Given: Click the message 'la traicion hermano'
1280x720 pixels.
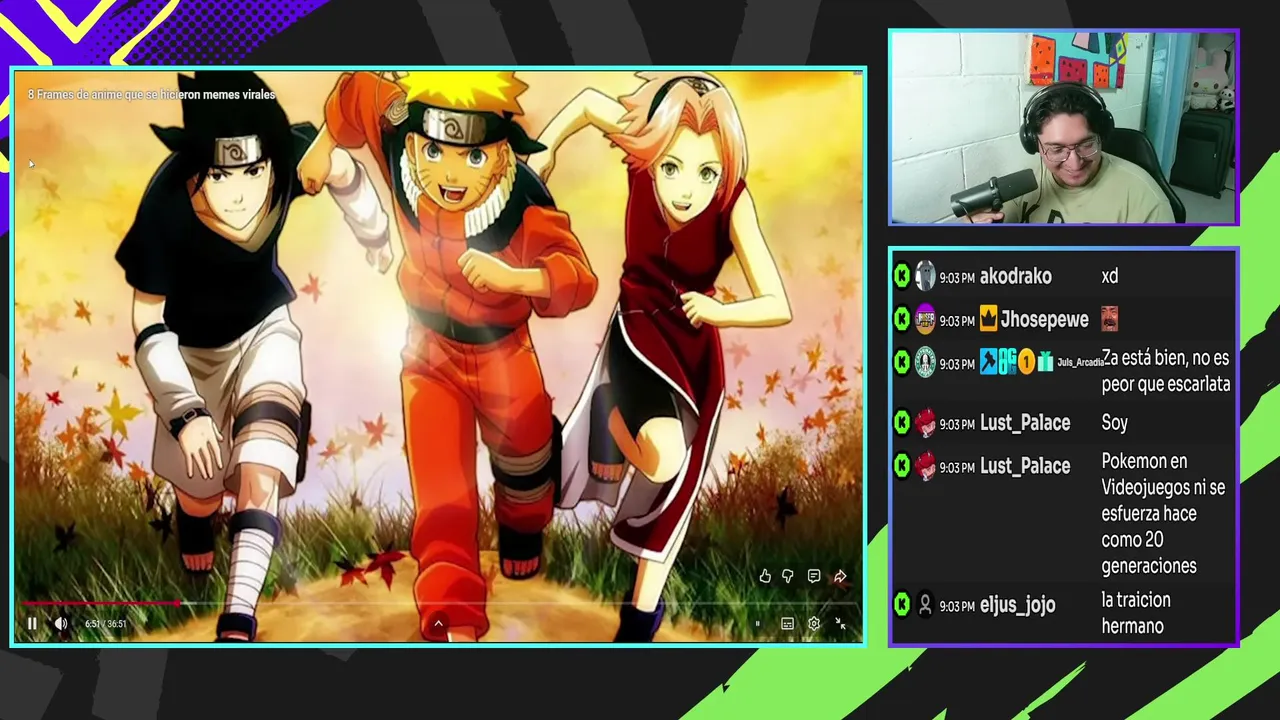Looking at the screenshot, I should pos(1136,613).
